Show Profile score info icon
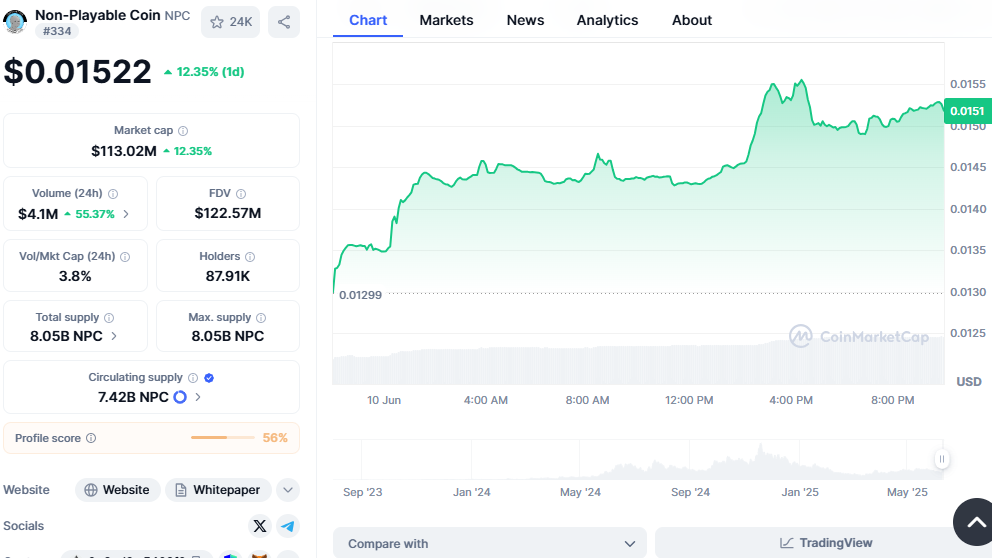Screen dimensions: 992x558 (91, 438)
